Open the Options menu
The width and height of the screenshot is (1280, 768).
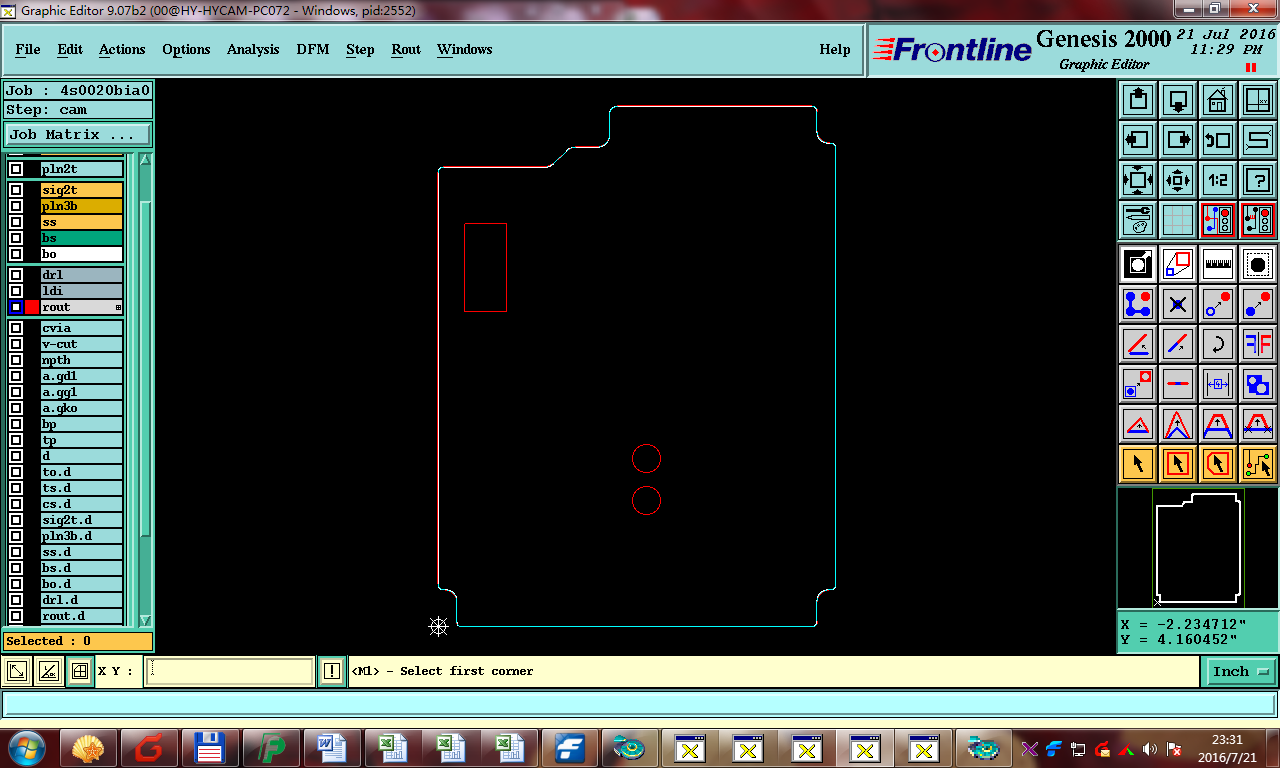186,49
